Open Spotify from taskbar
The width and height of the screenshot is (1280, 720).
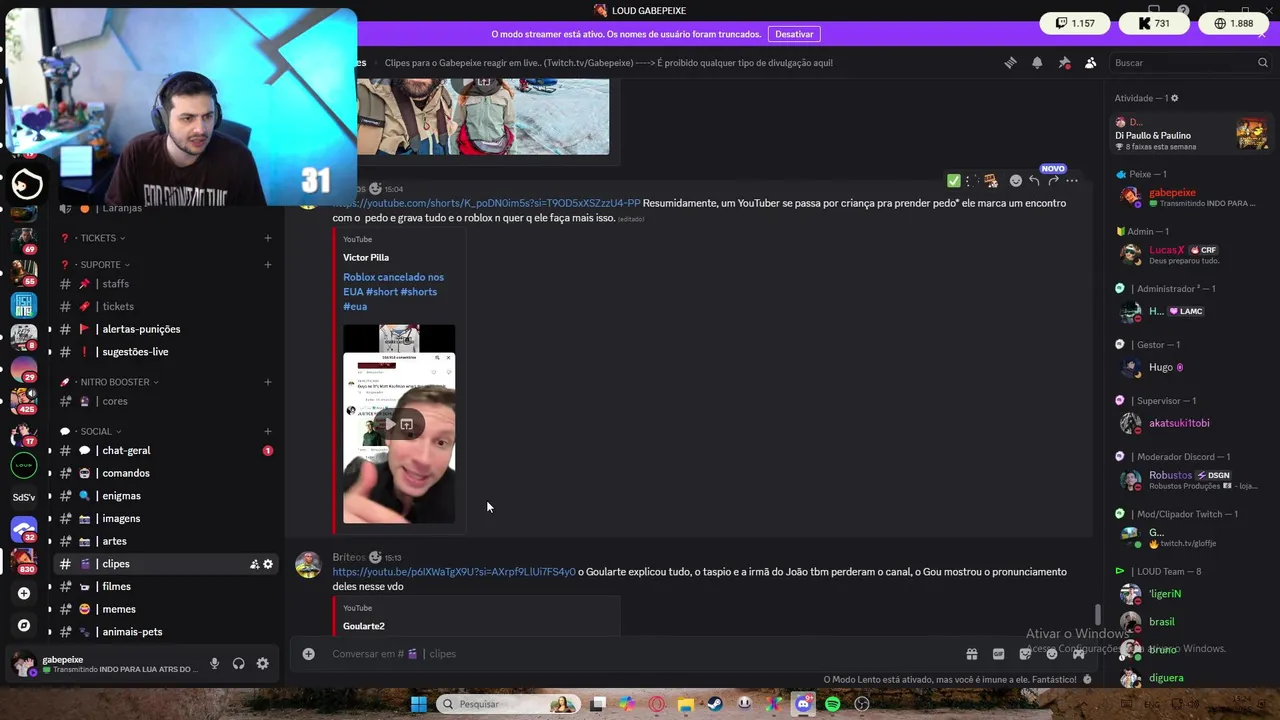[x=833, y=704]
